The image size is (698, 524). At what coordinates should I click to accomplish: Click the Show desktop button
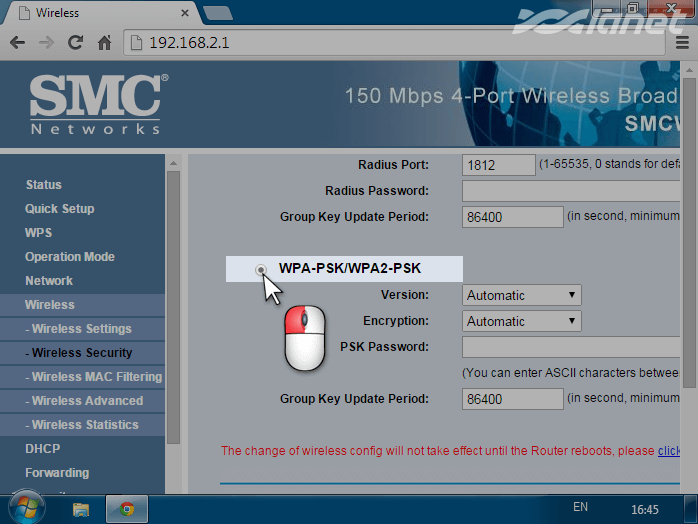pos(690,509)
